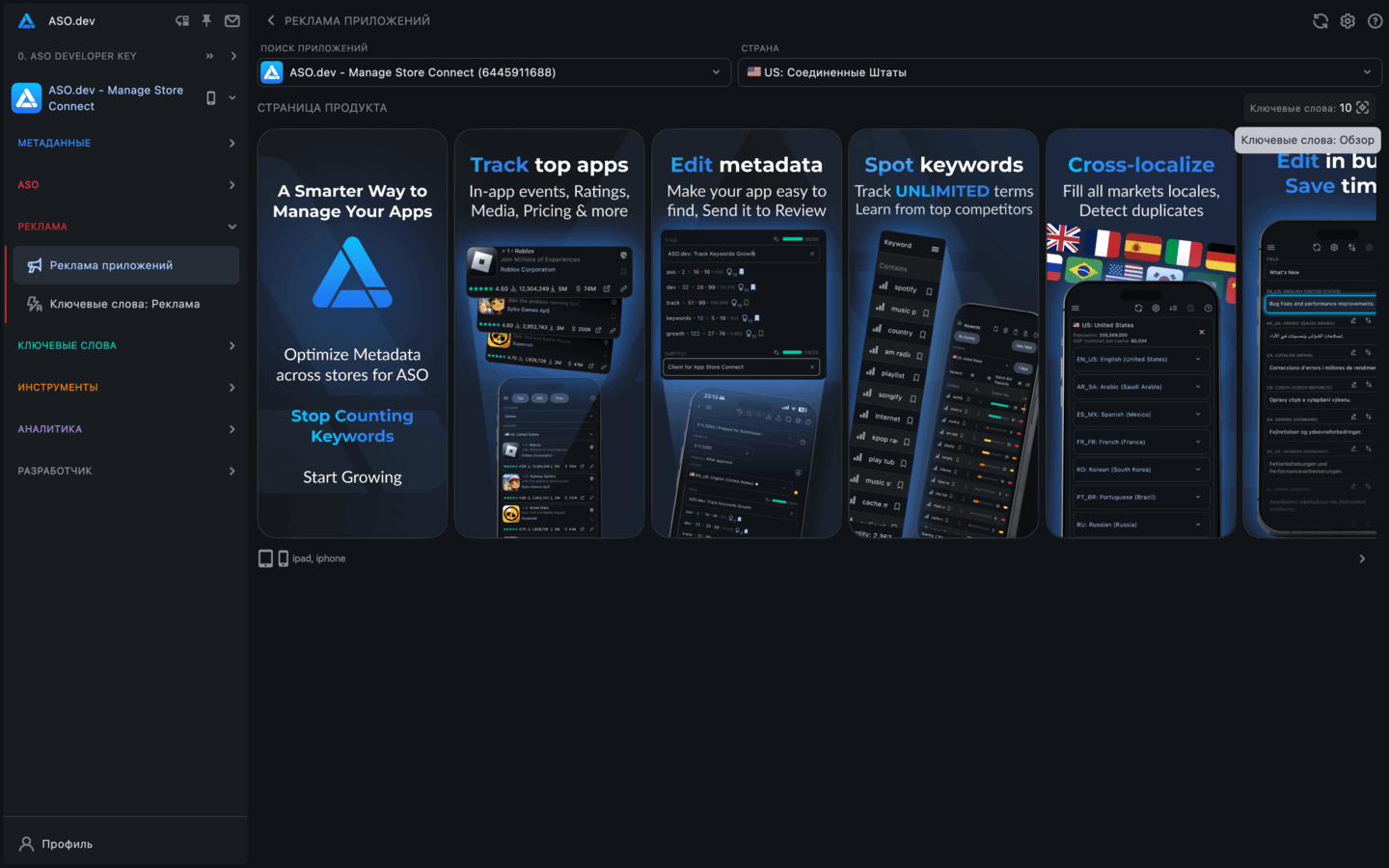This screenshot has width=1389, height=868.
Task: Click the layout switch icon left of the pin
Action: click(x=181, y=20)
